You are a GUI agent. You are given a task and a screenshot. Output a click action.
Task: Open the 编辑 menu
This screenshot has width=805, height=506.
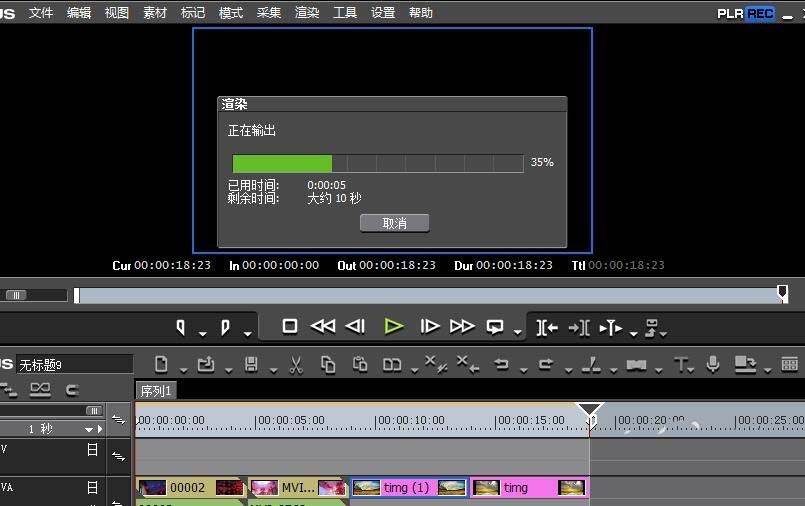pos(79,12)
